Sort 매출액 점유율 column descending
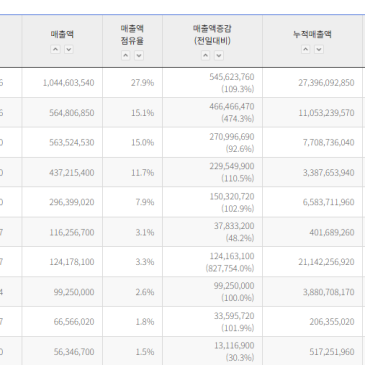 [139, 55]
